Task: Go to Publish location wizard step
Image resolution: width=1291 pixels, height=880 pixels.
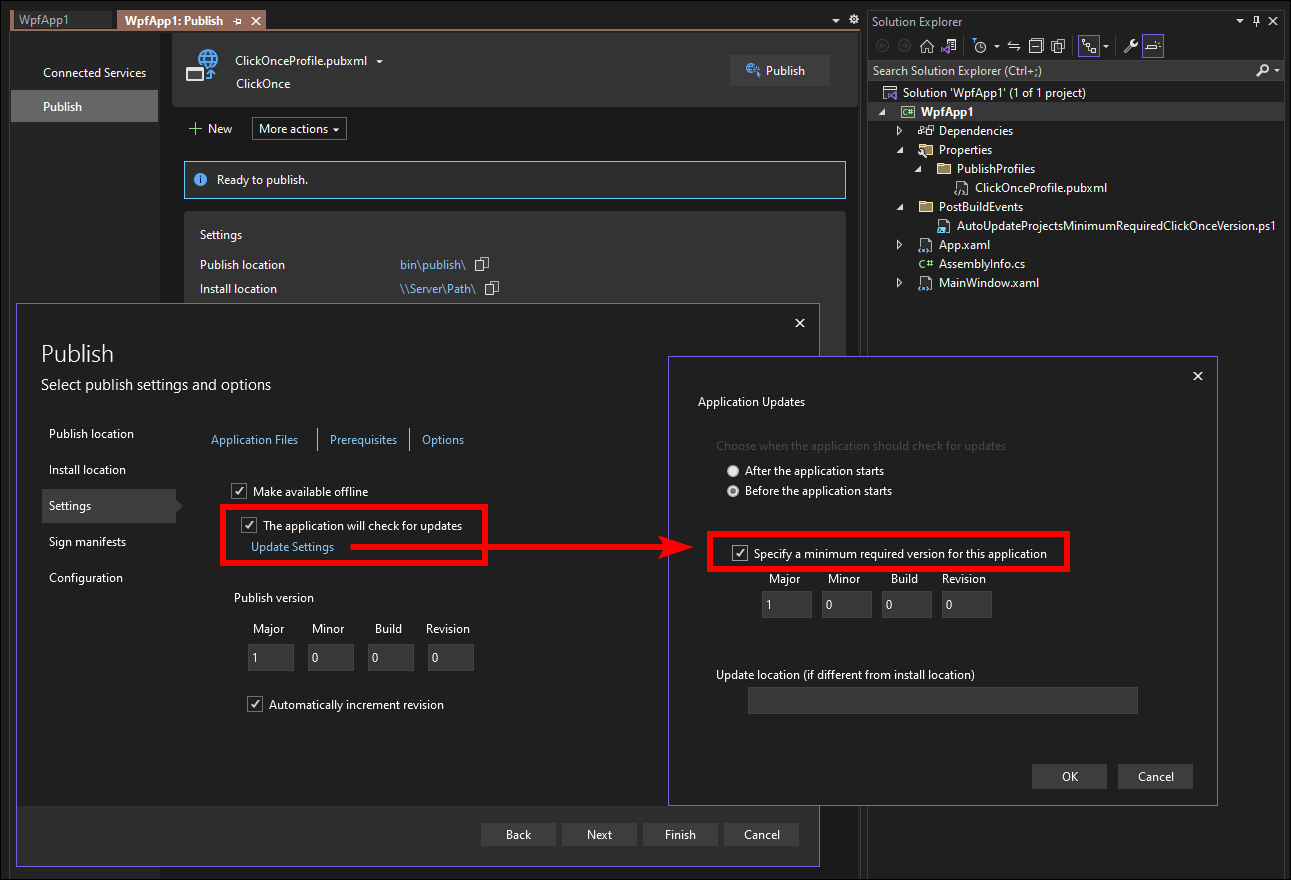Action: (x=91, y=434)
